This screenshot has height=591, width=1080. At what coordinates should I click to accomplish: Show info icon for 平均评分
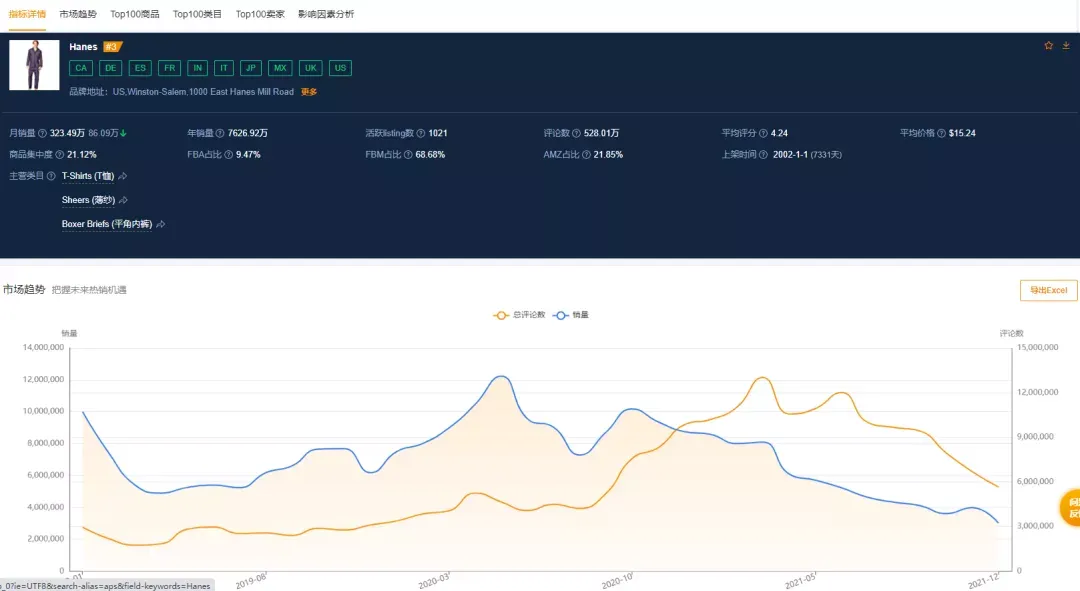pos(763,133)
